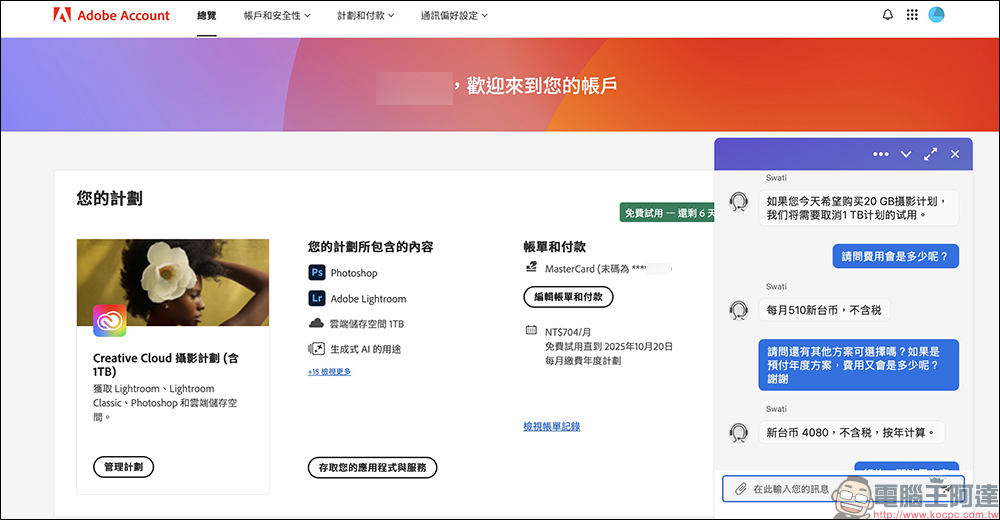Click the 編輯帳單和付款 button
The width and height of the screenshot is (1000, 520).
[x=568, y=297]
